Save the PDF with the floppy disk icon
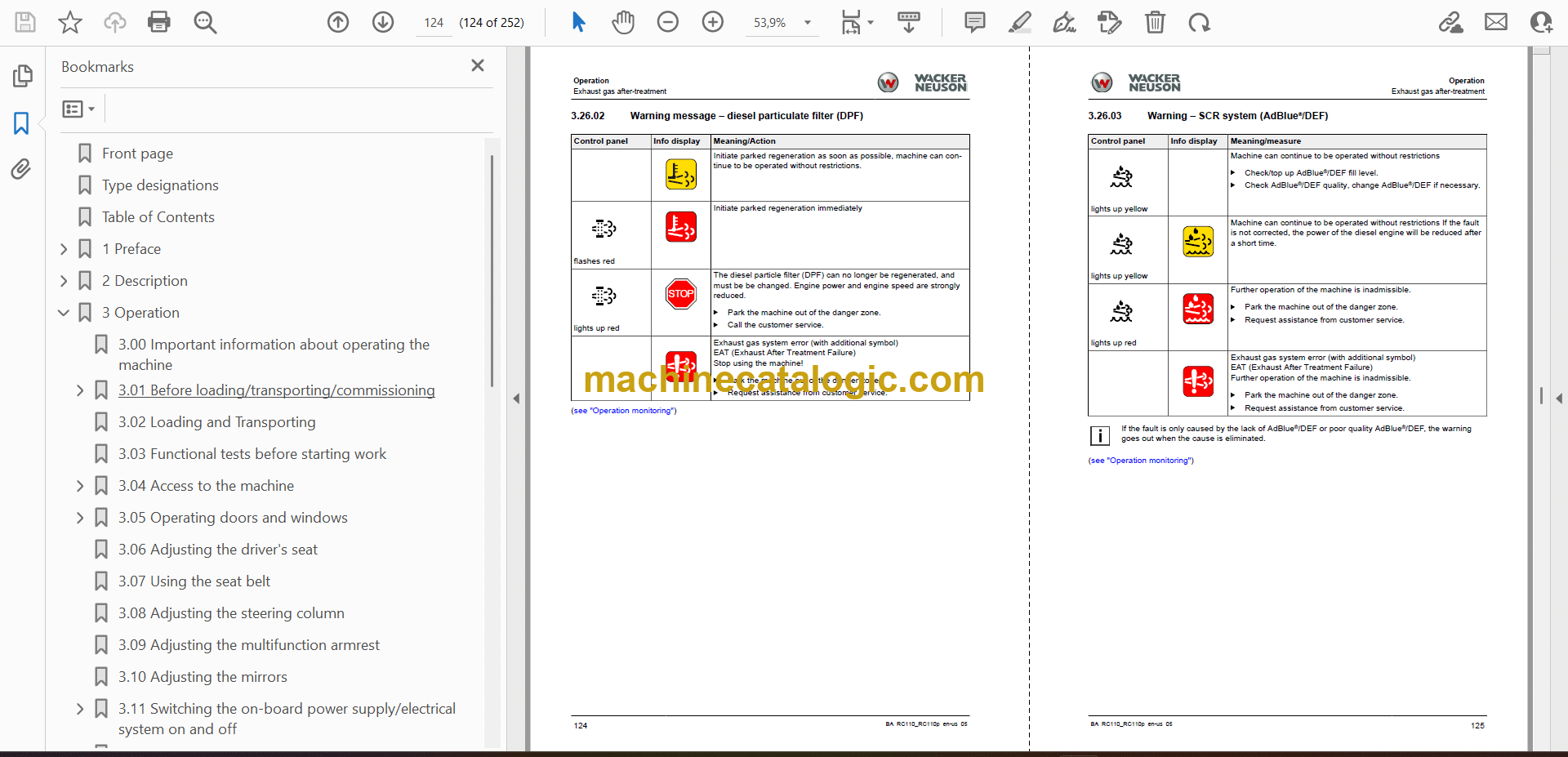This screenshot has height=757, width=1568. [x=25, y=22]
